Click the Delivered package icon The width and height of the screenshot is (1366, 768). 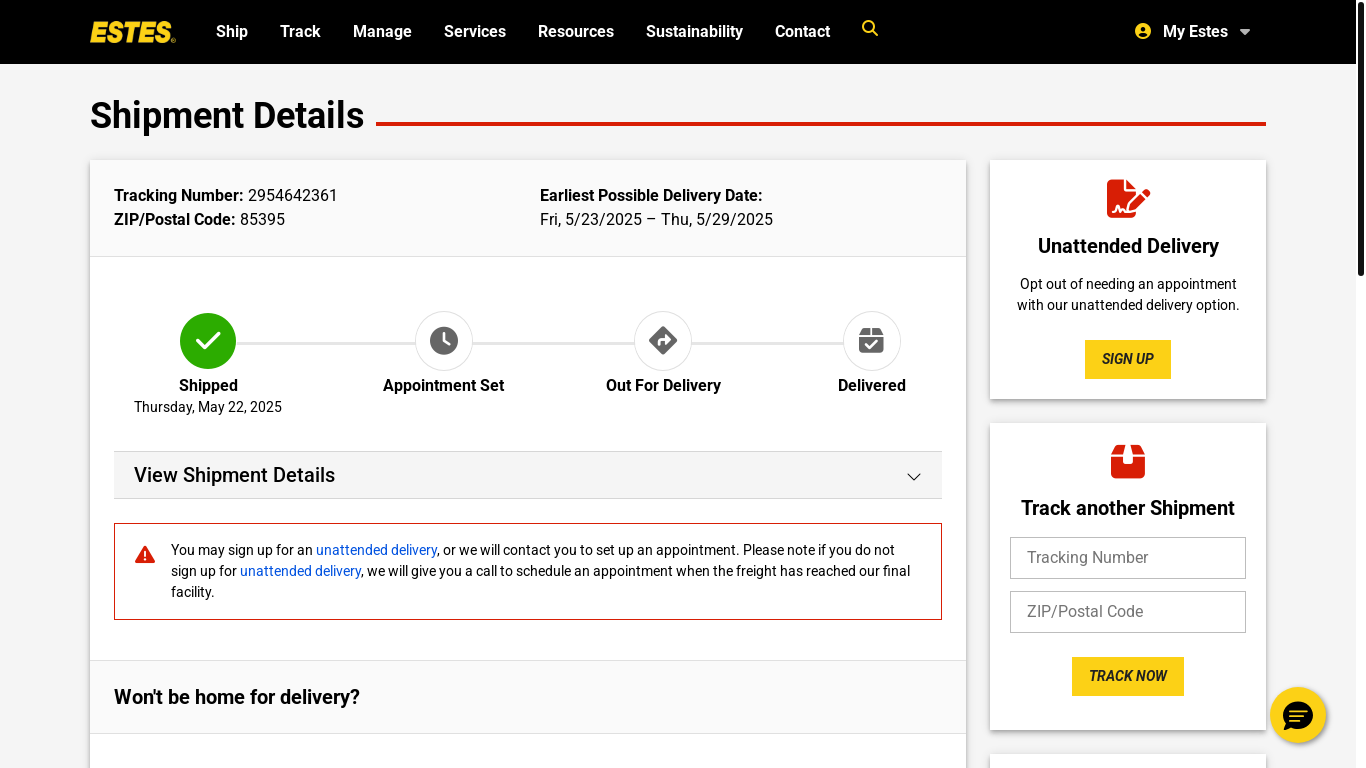click(872, 341)
